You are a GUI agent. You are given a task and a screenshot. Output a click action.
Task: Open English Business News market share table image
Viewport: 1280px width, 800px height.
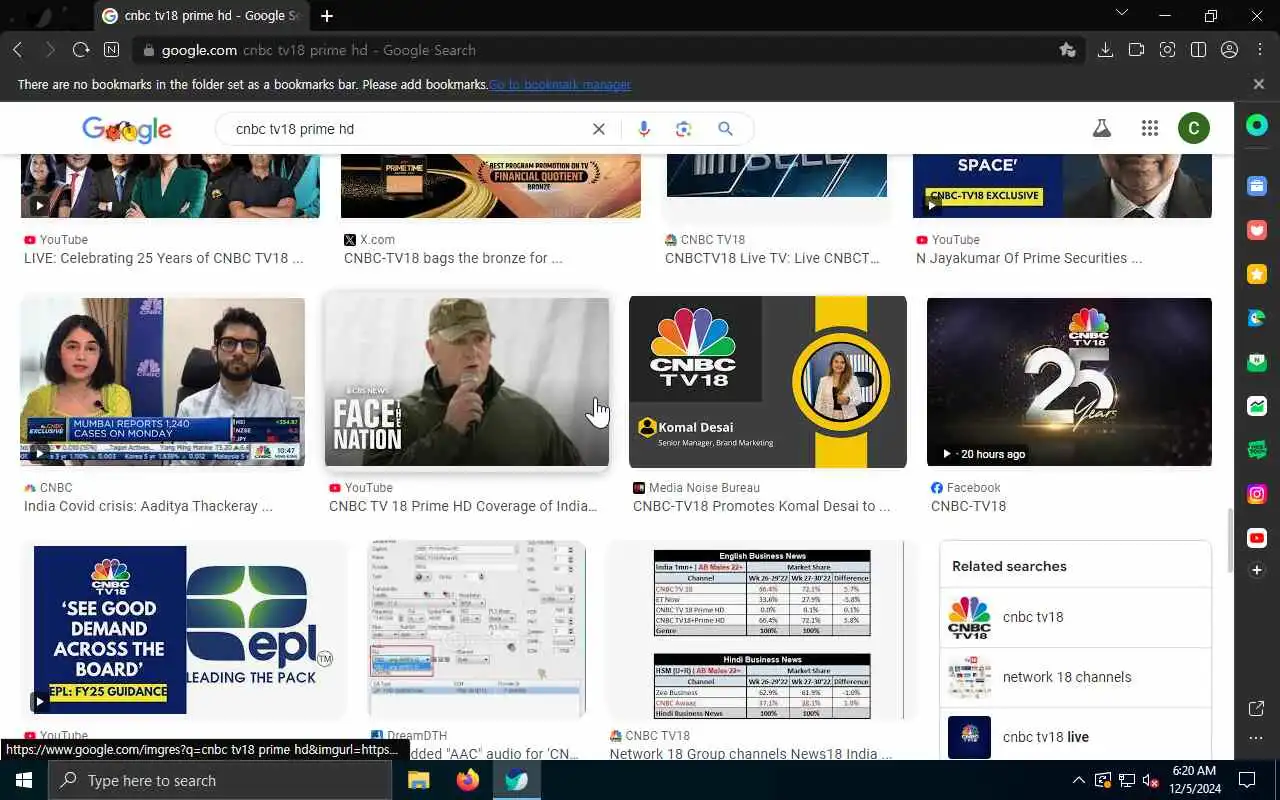762,630
